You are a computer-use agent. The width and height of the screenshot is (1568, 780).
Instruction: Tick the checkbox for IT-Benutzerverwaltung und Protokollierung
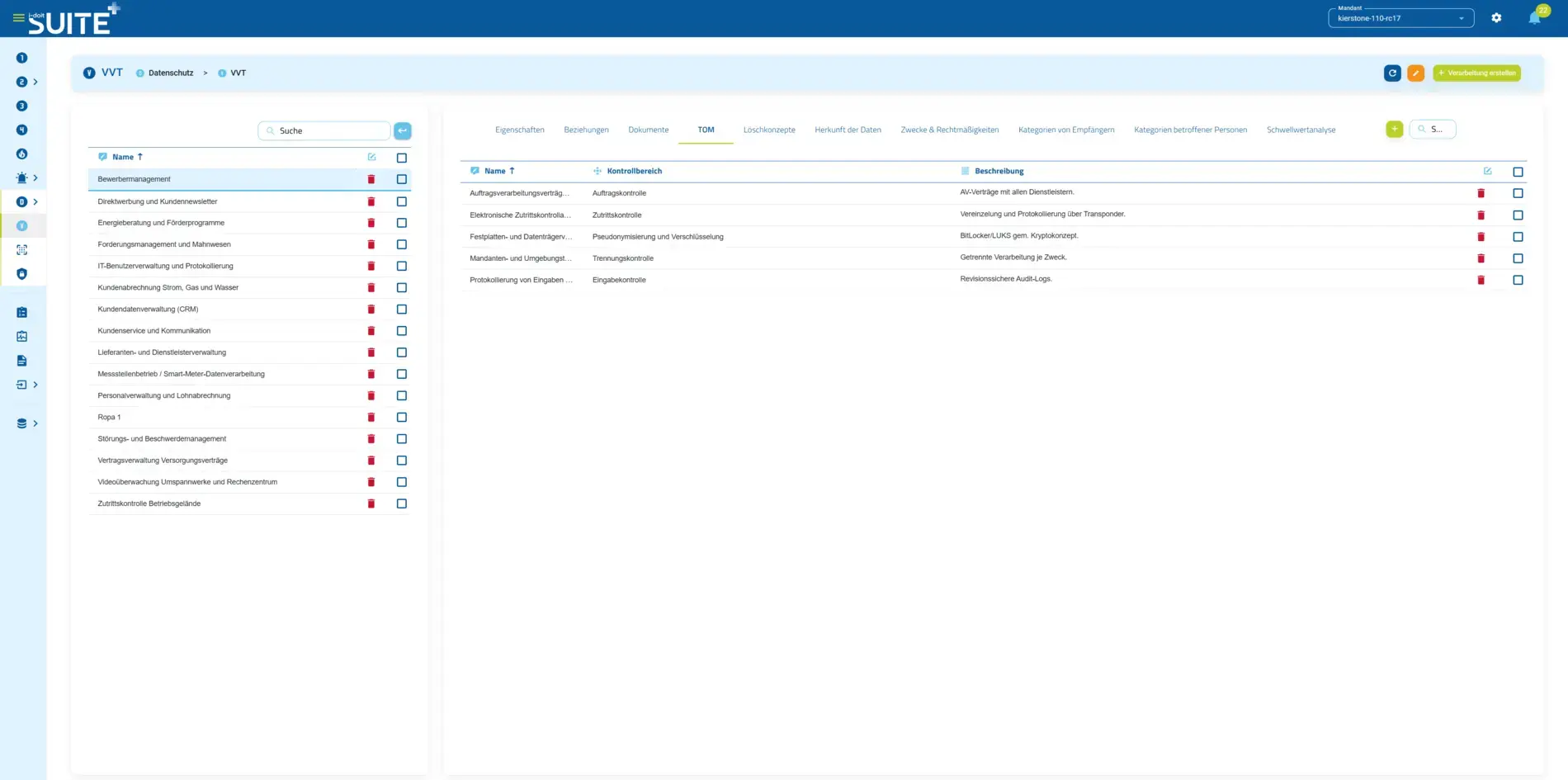tap(402, 266)
